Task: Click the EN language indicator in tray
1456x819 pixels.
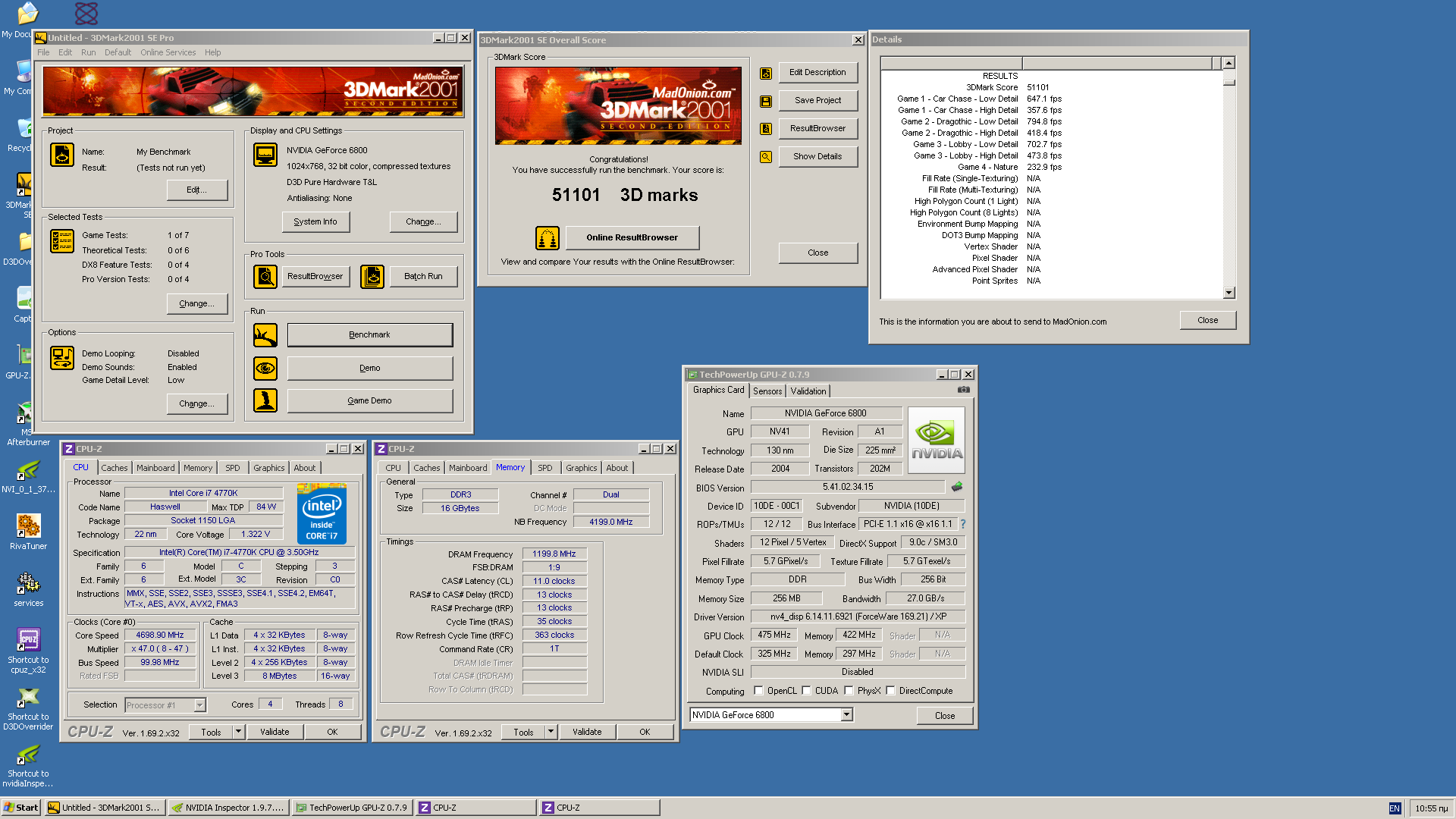Action: click(x=1395, y=808)
